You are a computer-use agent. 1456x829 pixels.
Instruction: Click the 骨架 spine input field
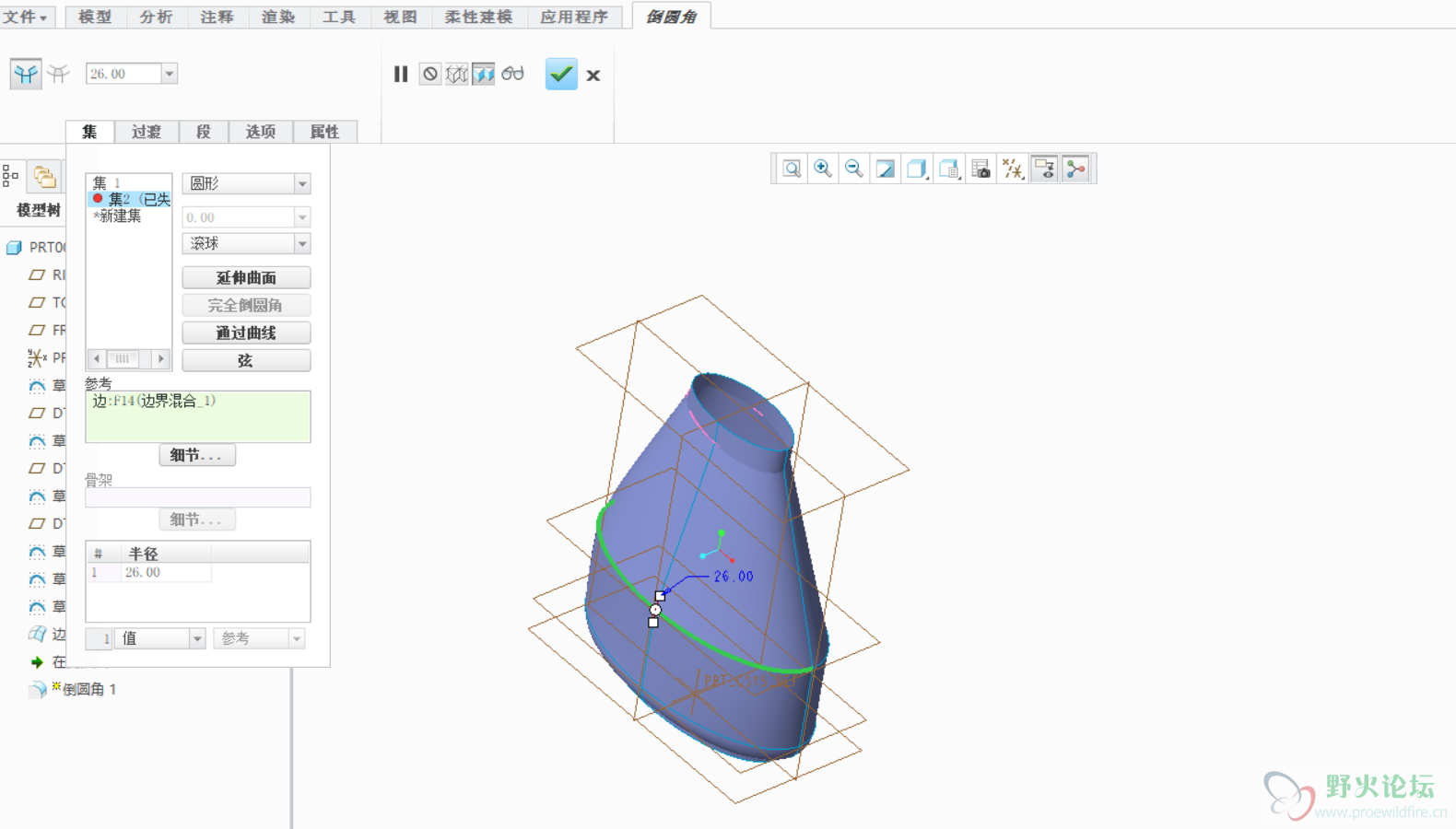[198, 497]
